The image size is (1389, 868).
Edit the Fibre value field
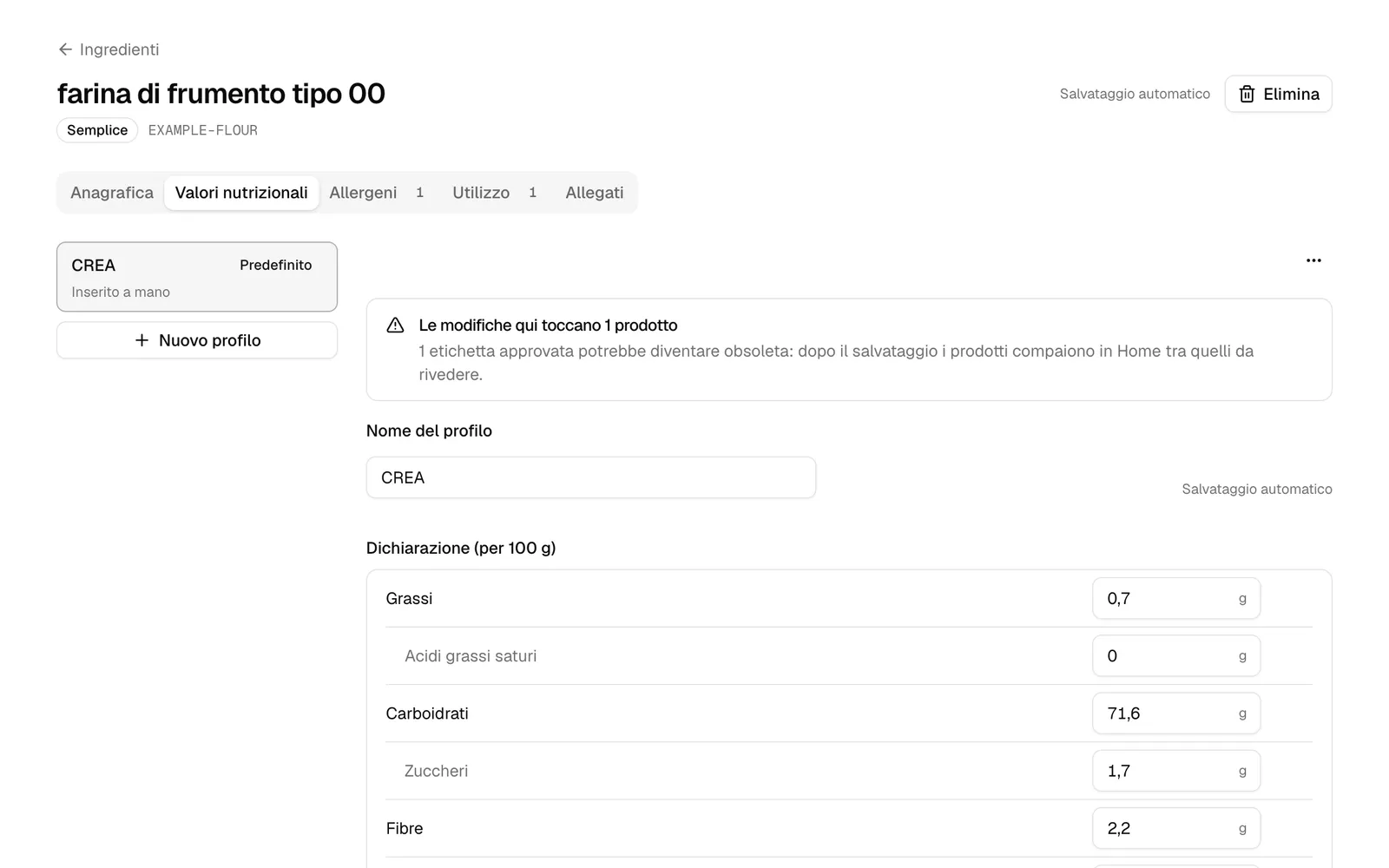click(1176, 828)
